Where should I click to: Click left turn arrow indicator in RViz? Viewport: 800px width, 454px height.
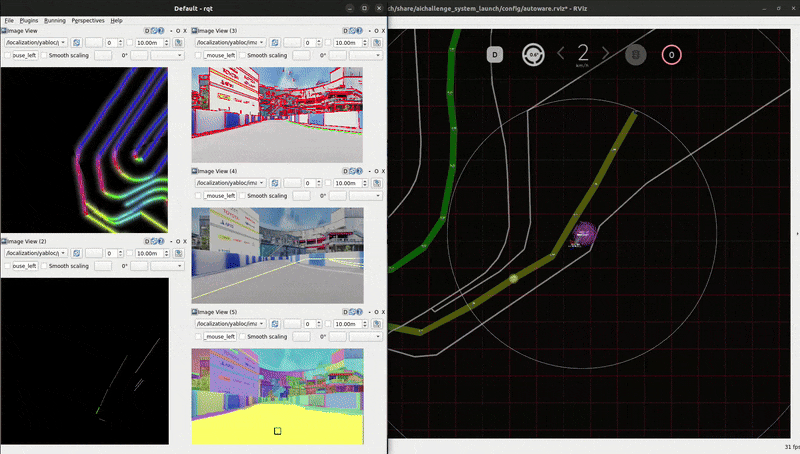[x=560, y=53]
